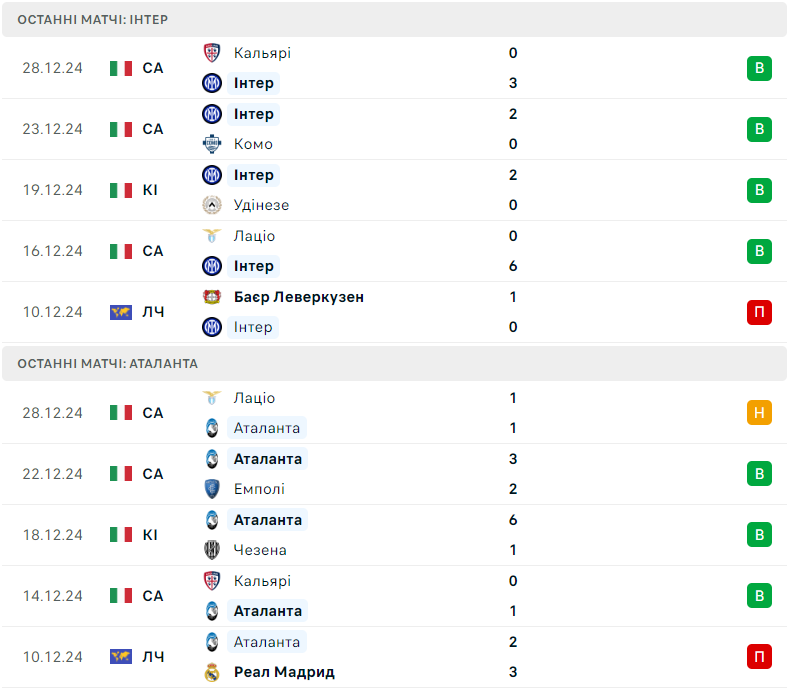The width and height of the screenshot is (789, 690).
Task: Click the Empoli team logo
Action: pyautogui.click(x=211, y=489)
